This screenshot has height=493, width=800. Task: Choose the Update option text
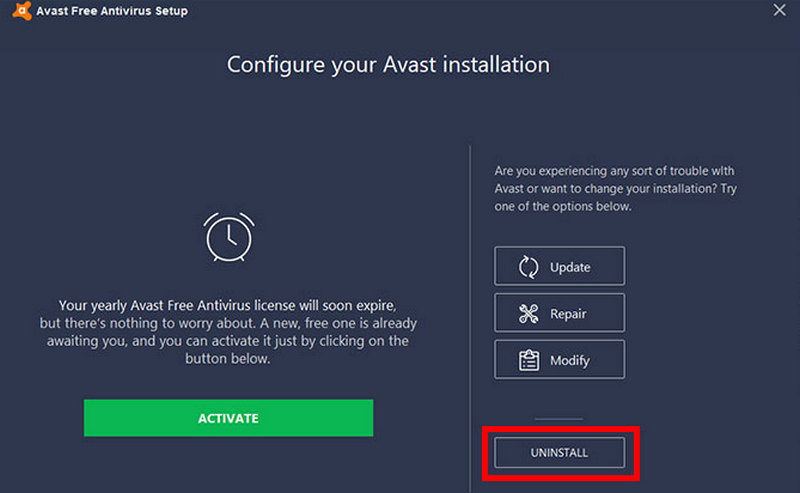570,267
